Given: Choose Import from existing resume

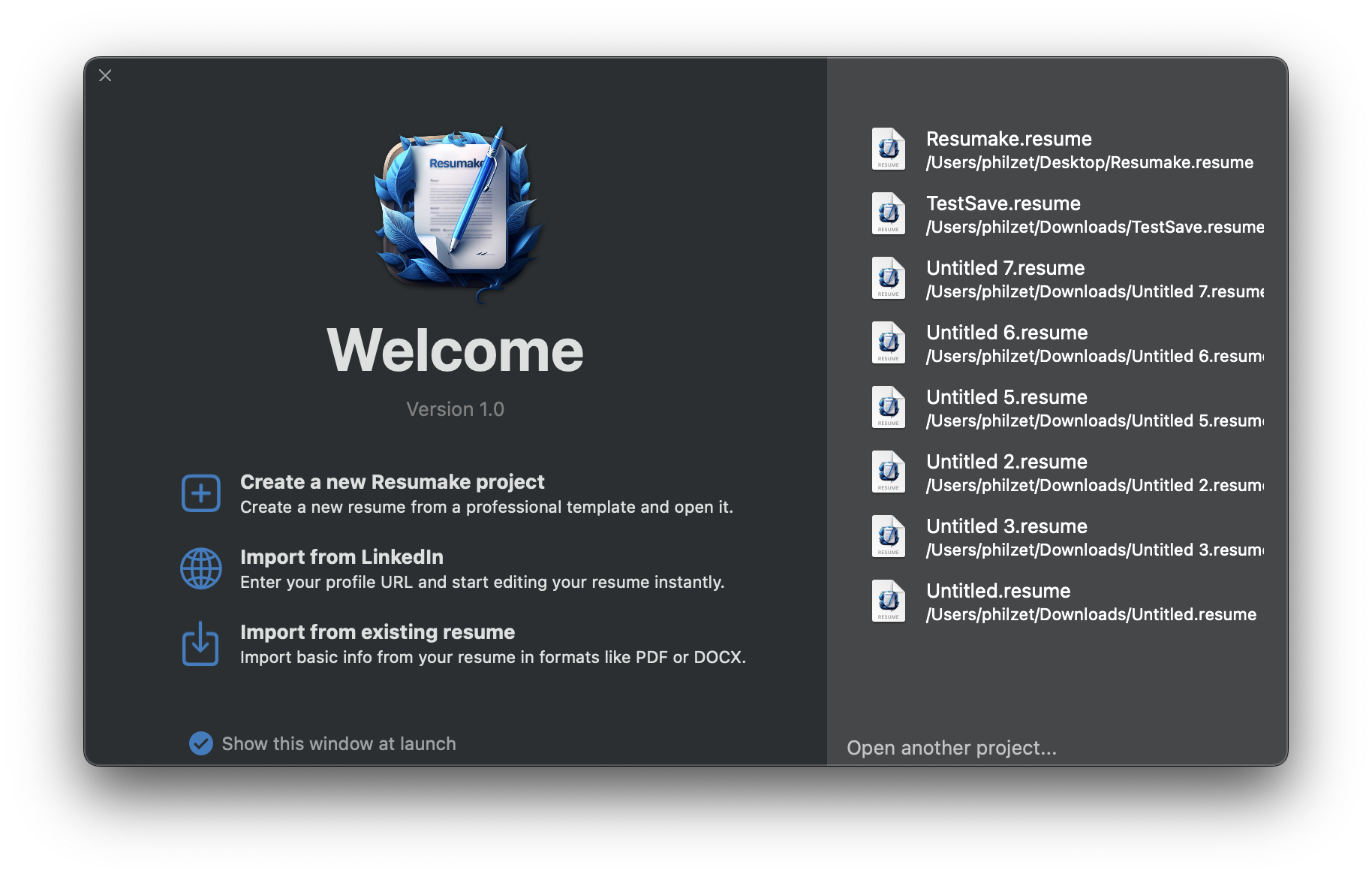Looking at the screenshot, I should coord(377,632).
